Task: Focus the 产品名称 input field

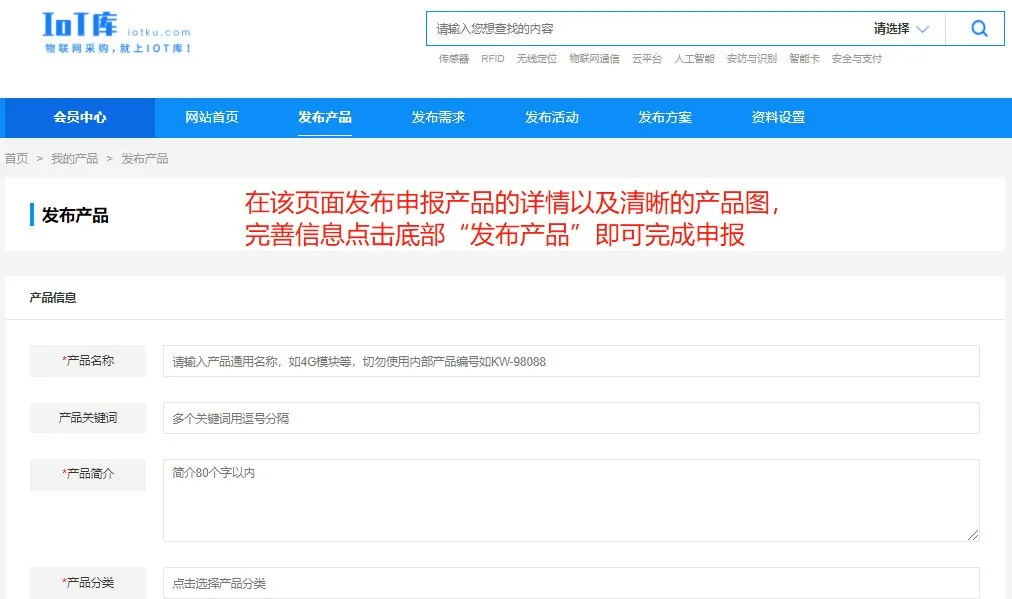Action: pyautogui.click(x=571, y=361)
